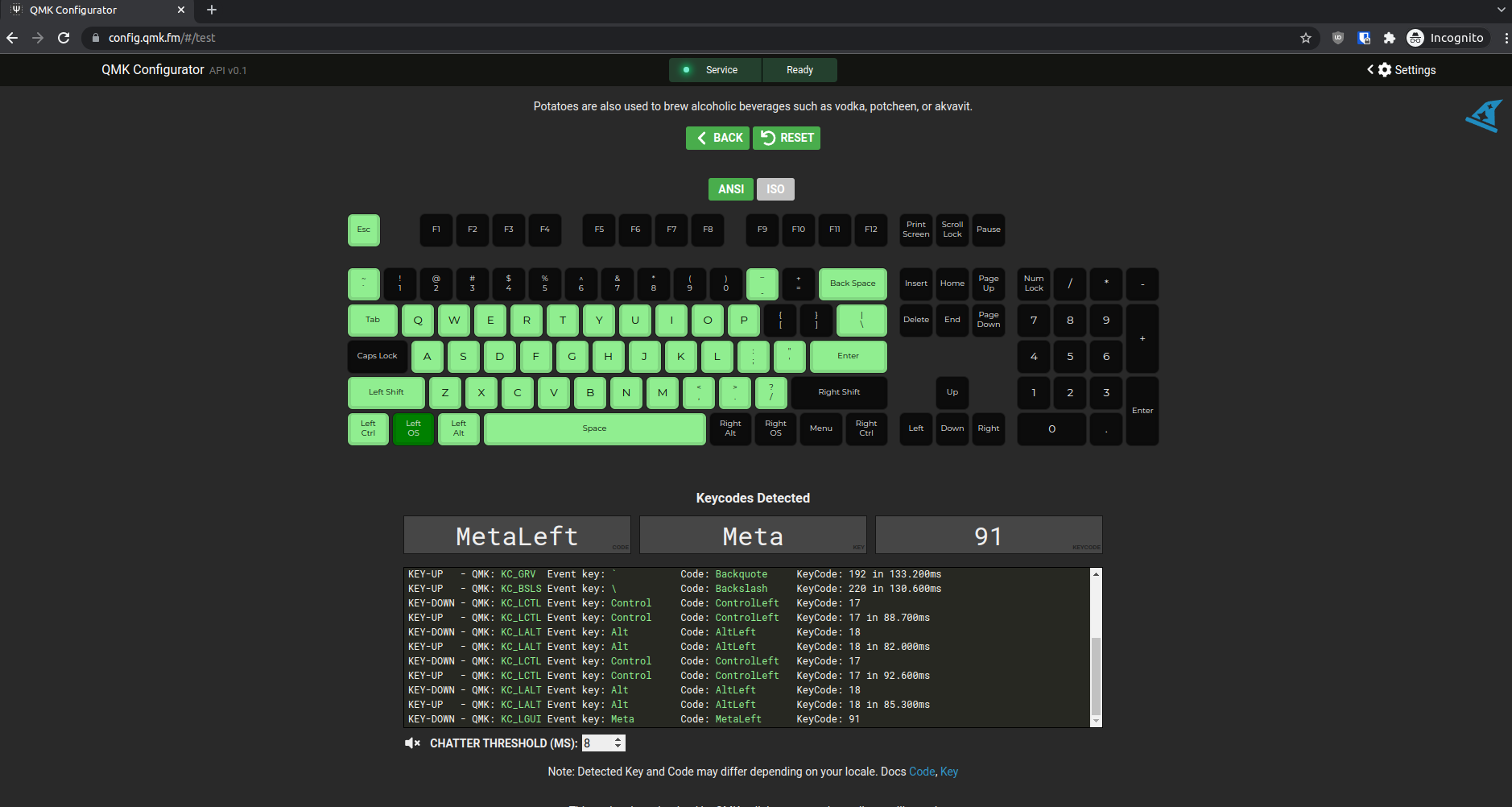Screen dimensions: 1512x807
Task: Increase the chatter threshold value
Action: click(618, 739)
